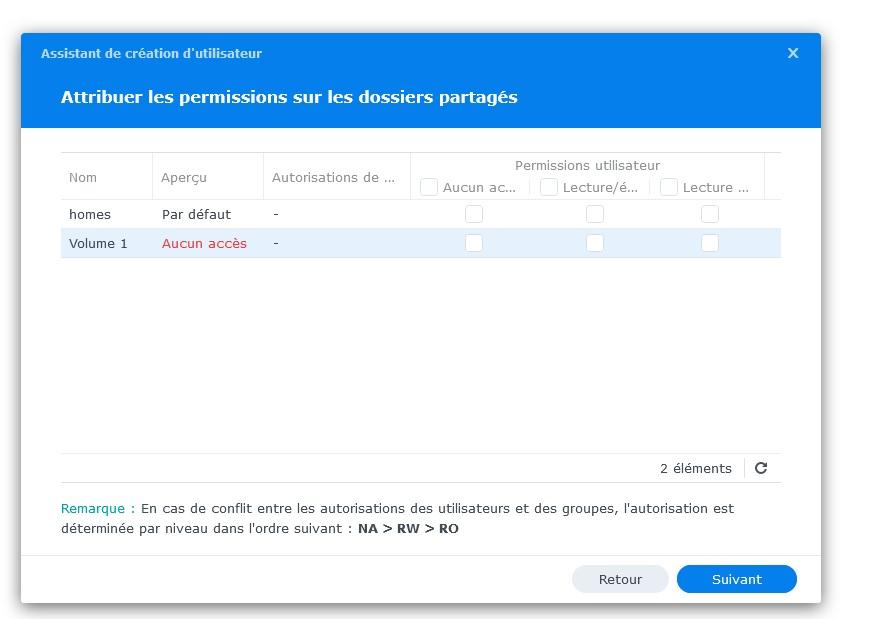Select the homes shared folder row
The width and height of the screenshot is (876, 619).
coord(90,214)
